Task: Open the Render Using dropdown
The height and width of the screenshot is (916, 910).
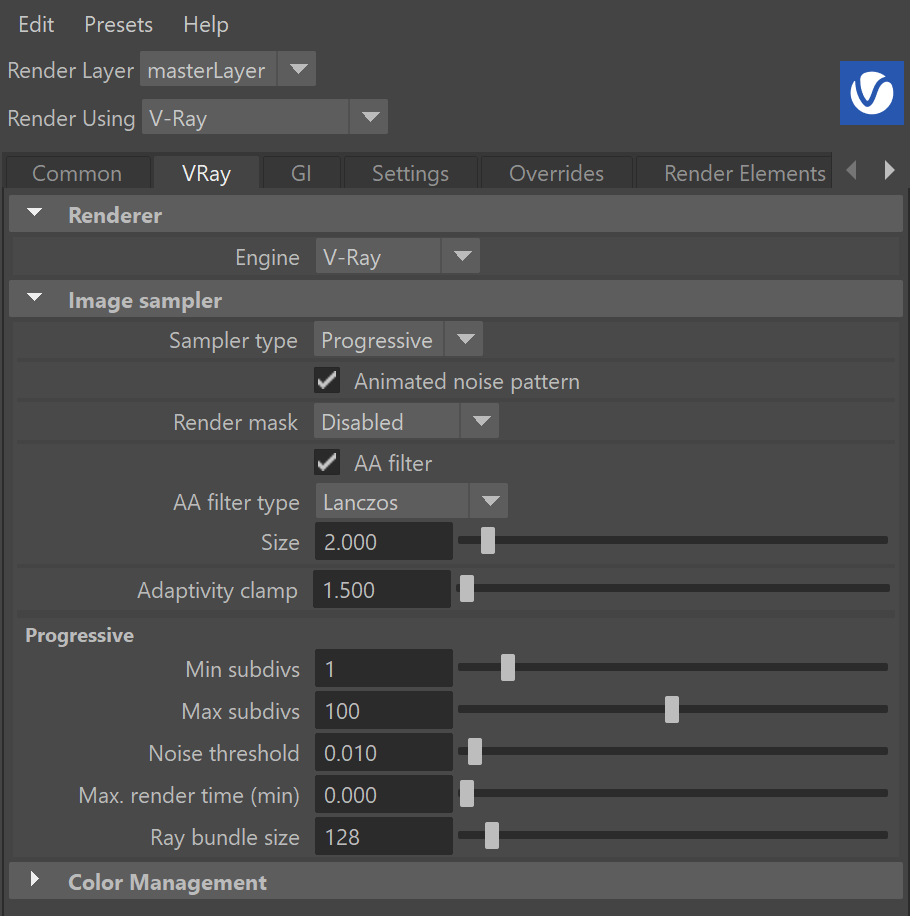Action: (265, 117)
